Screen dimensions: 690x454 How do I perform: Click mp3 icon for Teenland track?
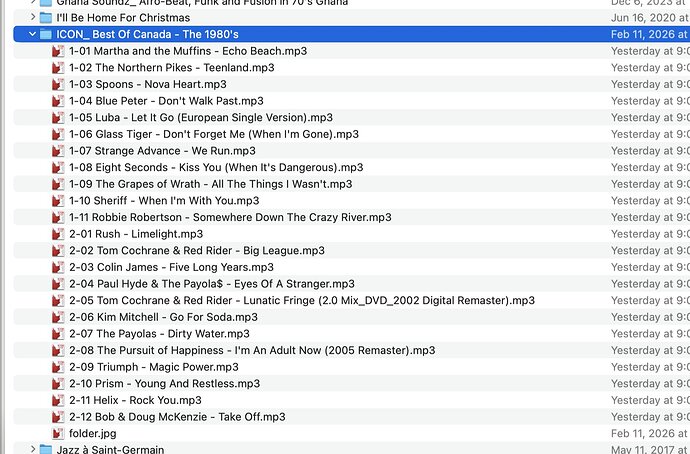tap(58, 68)
